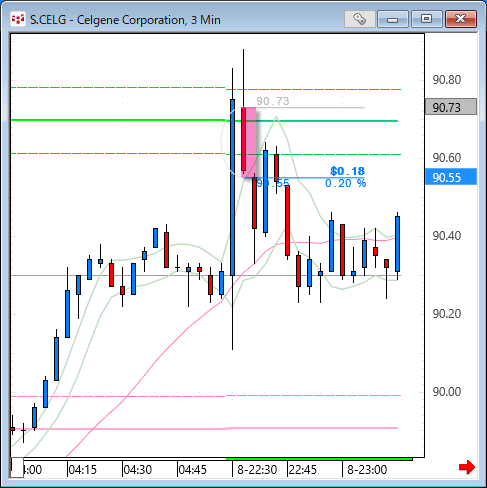This screenshot has width=487, height=488.
Task: Click the 90.40 price axis label
Action: pos(447,236)
